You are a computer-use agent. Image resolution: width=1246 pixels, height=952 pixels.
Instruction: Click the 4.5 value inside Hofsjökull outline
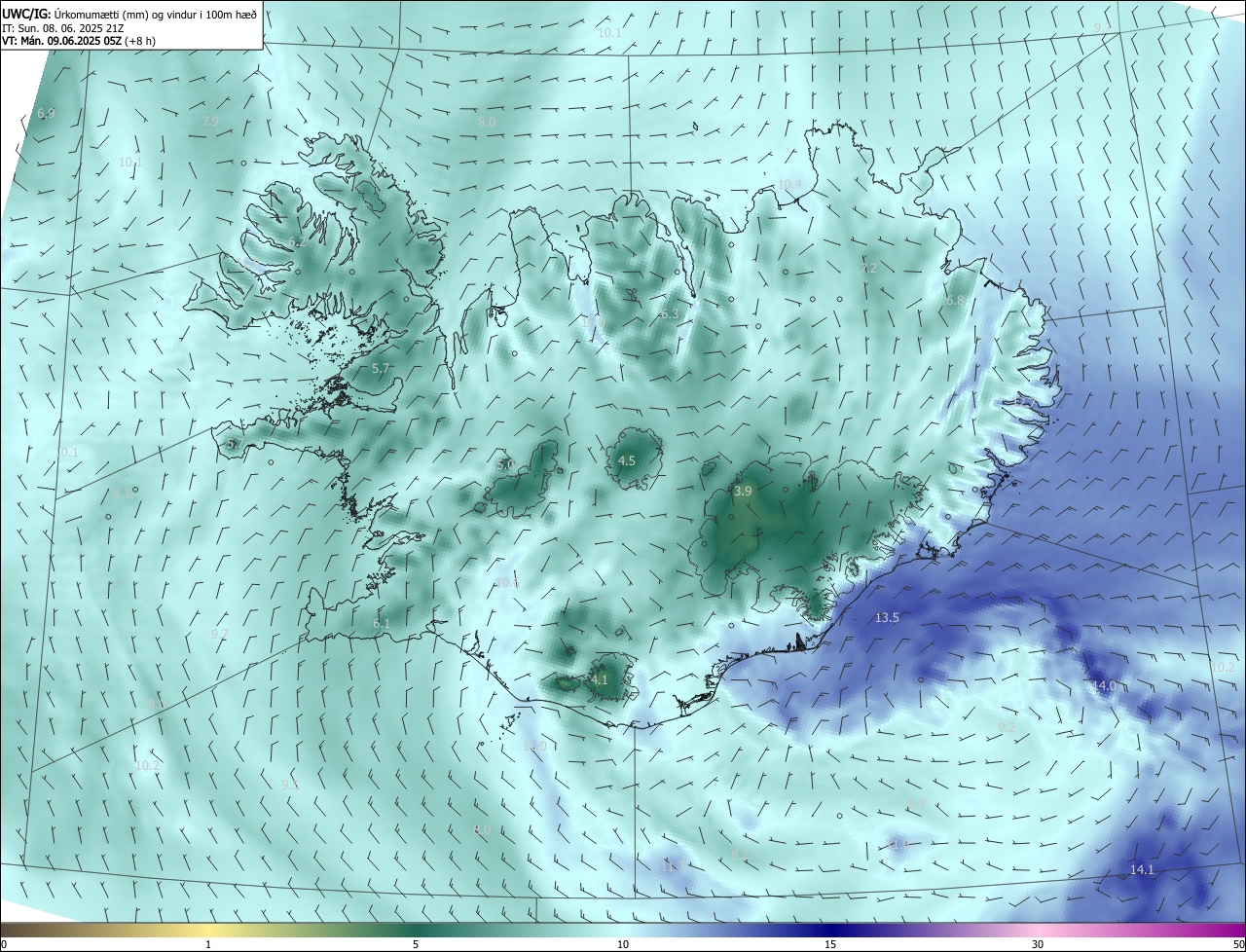click(x=627, y=461)
